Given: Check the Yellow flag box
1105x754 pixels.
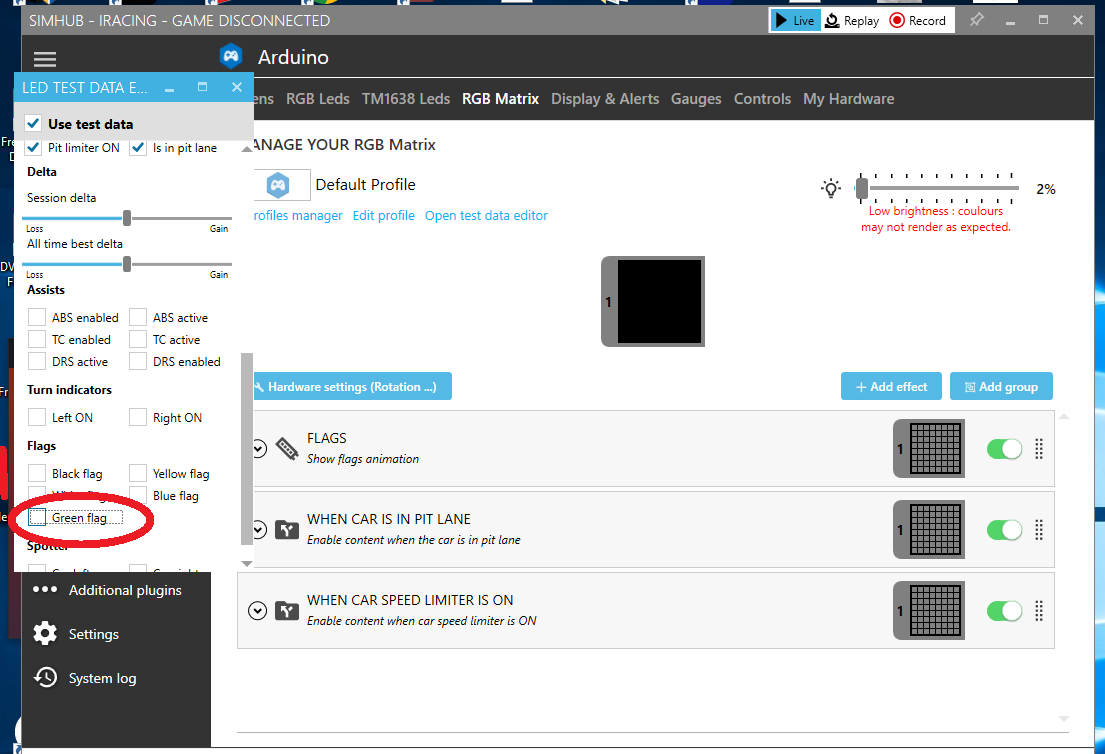Looking at the screenshot, I should pos(138,474).
